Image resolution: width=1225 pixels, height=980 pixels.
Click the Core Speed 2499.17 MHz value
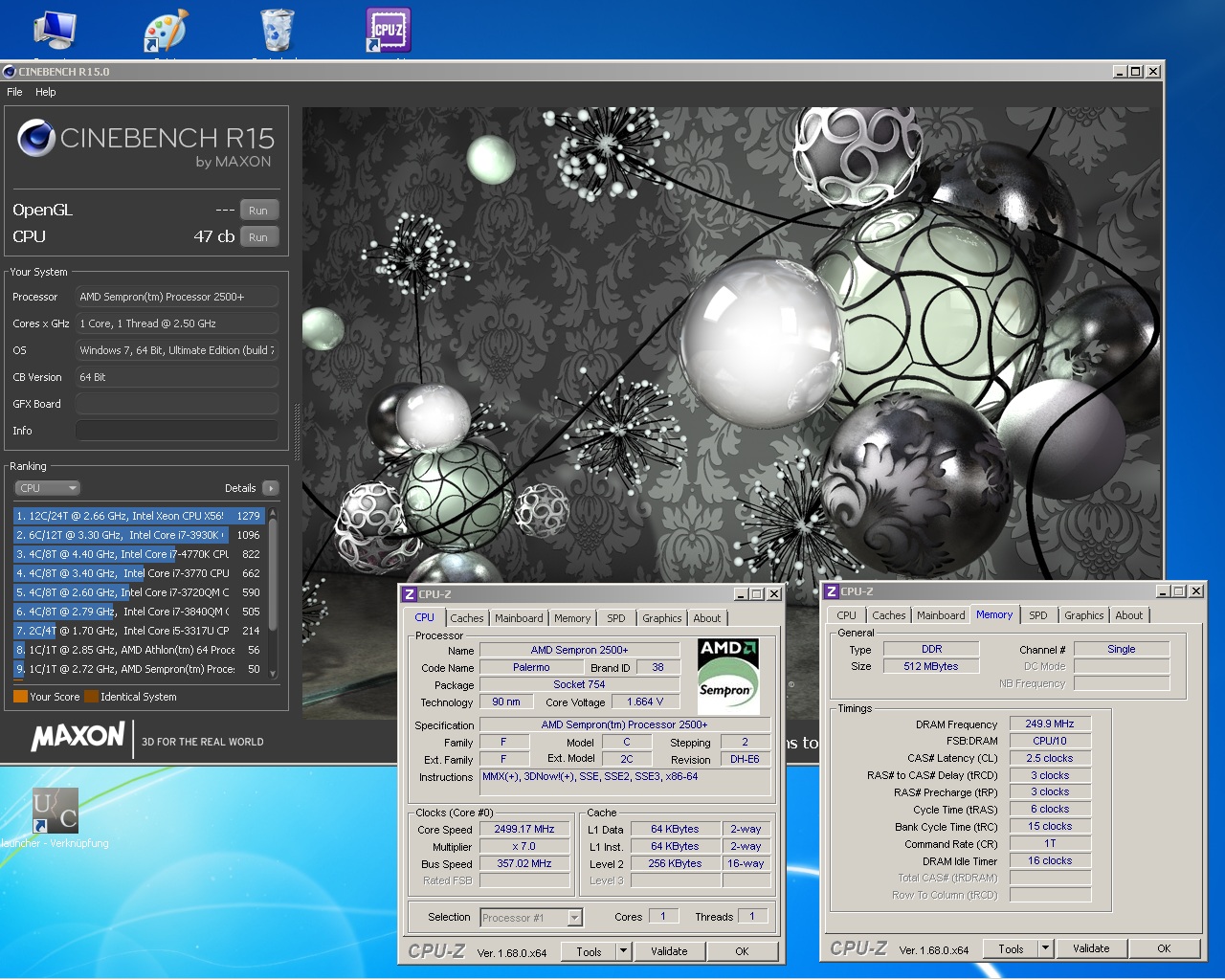click(x=524, y=830)
